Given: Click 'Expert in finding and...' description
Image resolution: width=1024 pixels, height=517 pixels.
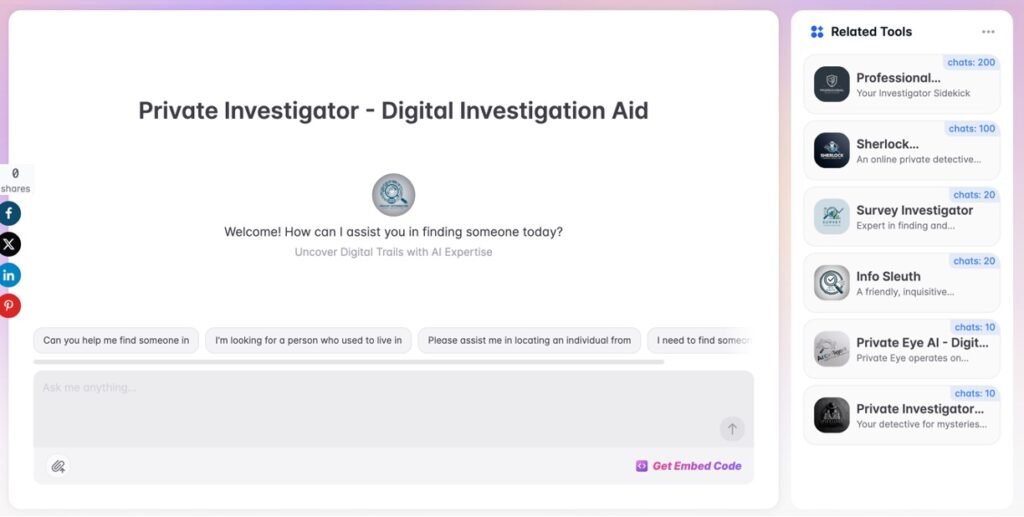Looking at the screenshot, I should 906,226.
